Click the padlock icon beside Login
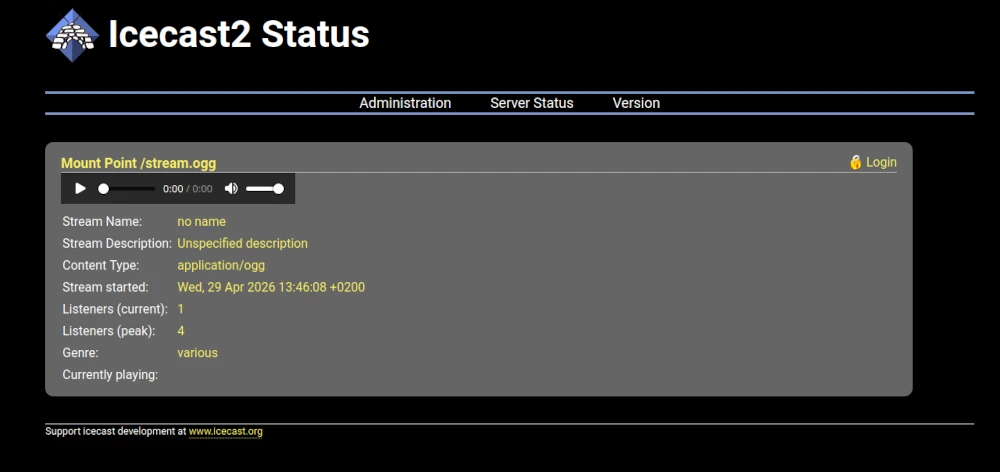The height and width of the screenshot is (472, 1000). point(856,162)
